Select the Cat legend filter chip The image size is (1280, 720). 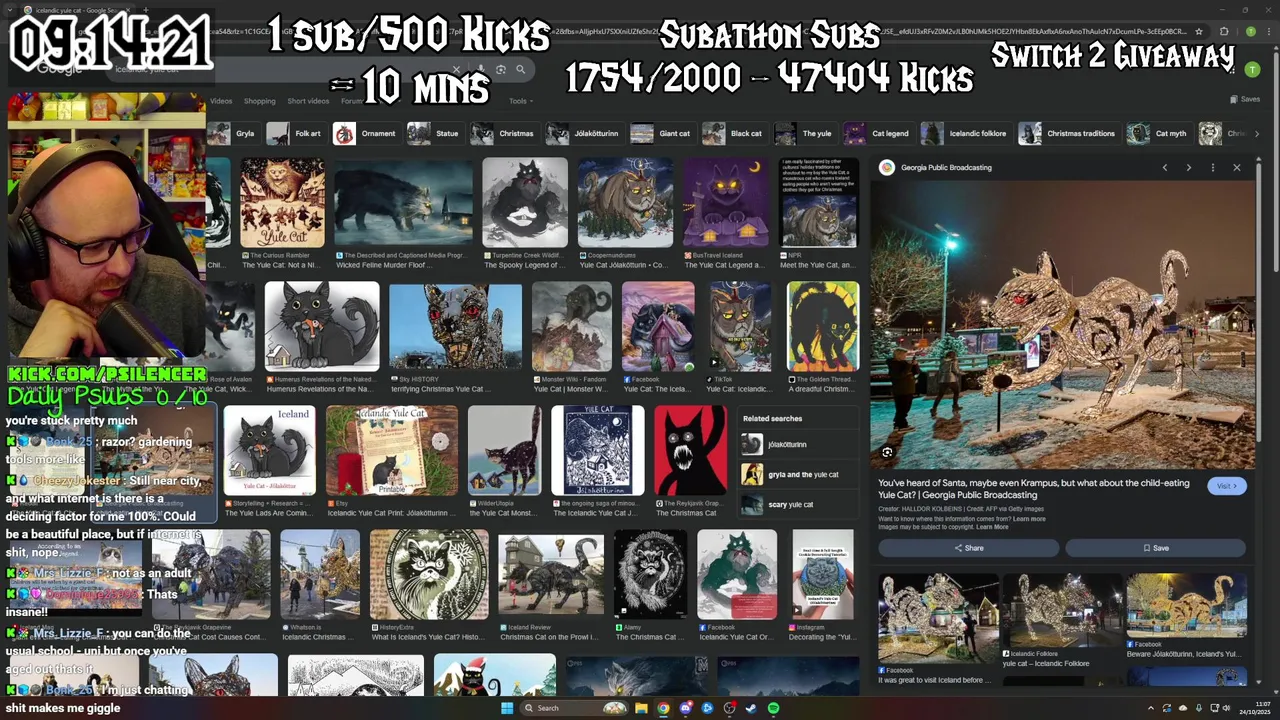(878, 134)
